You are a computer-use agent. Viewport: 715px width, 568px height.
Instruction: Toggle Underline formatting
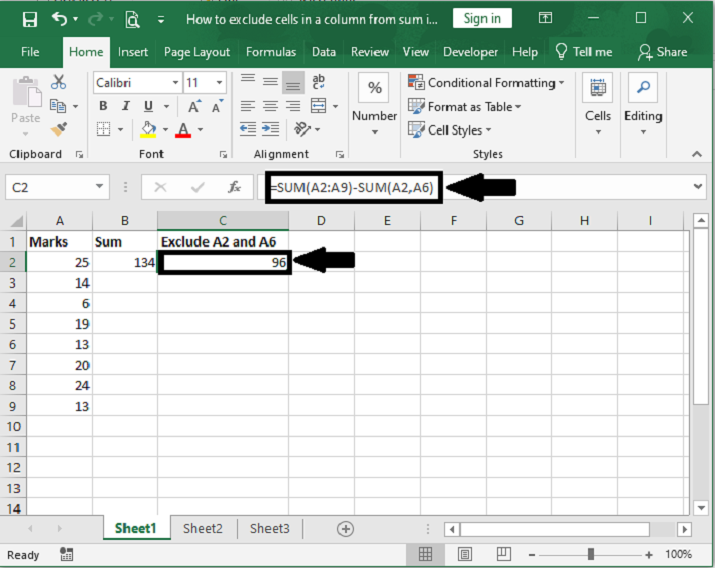(x=148, y=106)
